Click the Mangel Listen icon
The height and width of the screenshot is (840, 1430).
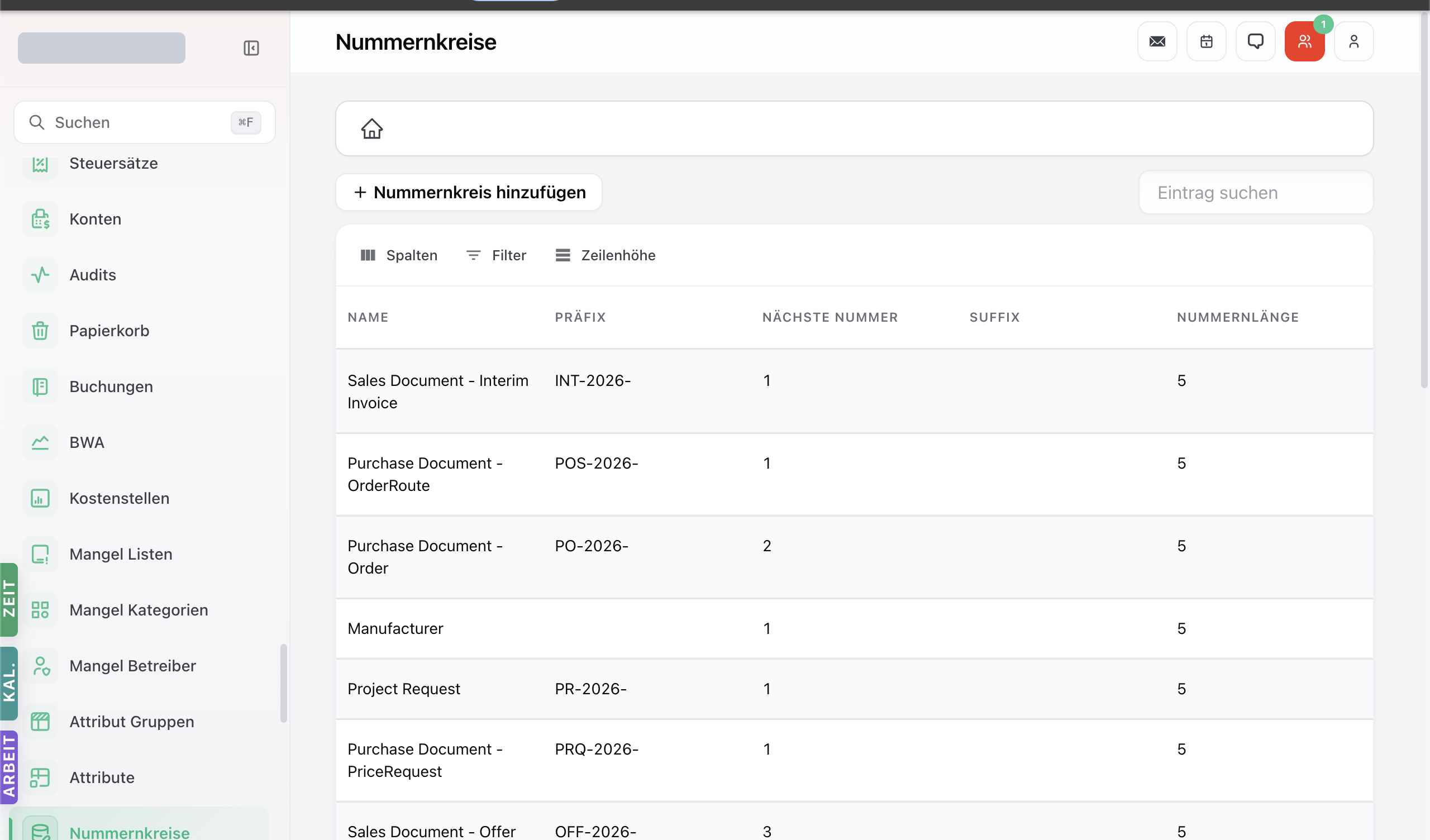[x=40, y=555]
